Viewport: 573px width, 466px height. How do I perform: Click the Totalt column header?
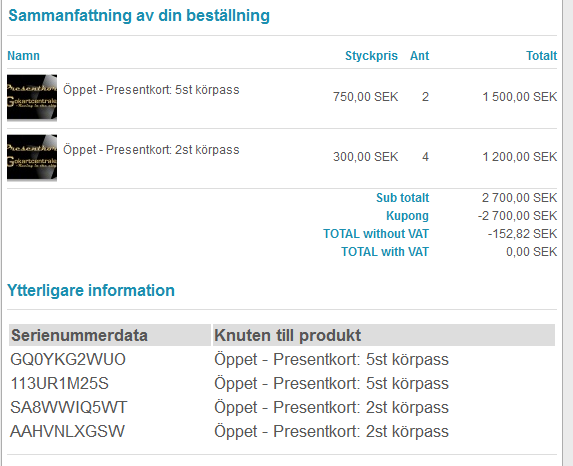[x=542, y=56]
